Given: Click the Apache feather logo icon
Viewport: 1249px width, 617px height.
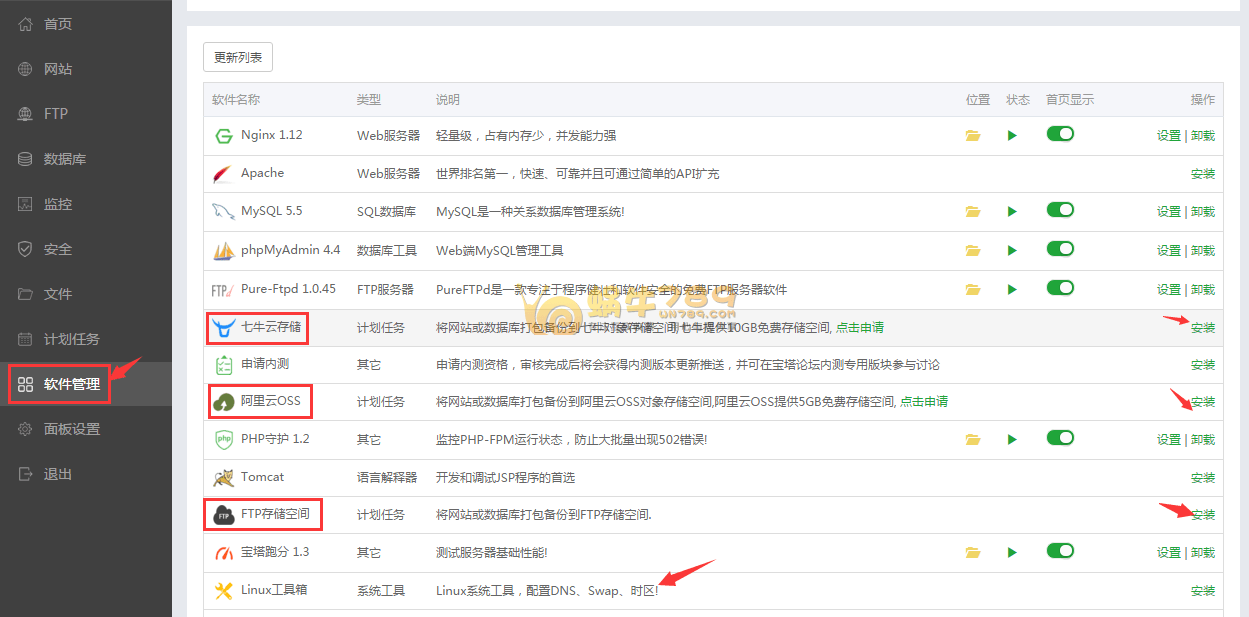Looking at the screenshot, I should coord(223,174).
